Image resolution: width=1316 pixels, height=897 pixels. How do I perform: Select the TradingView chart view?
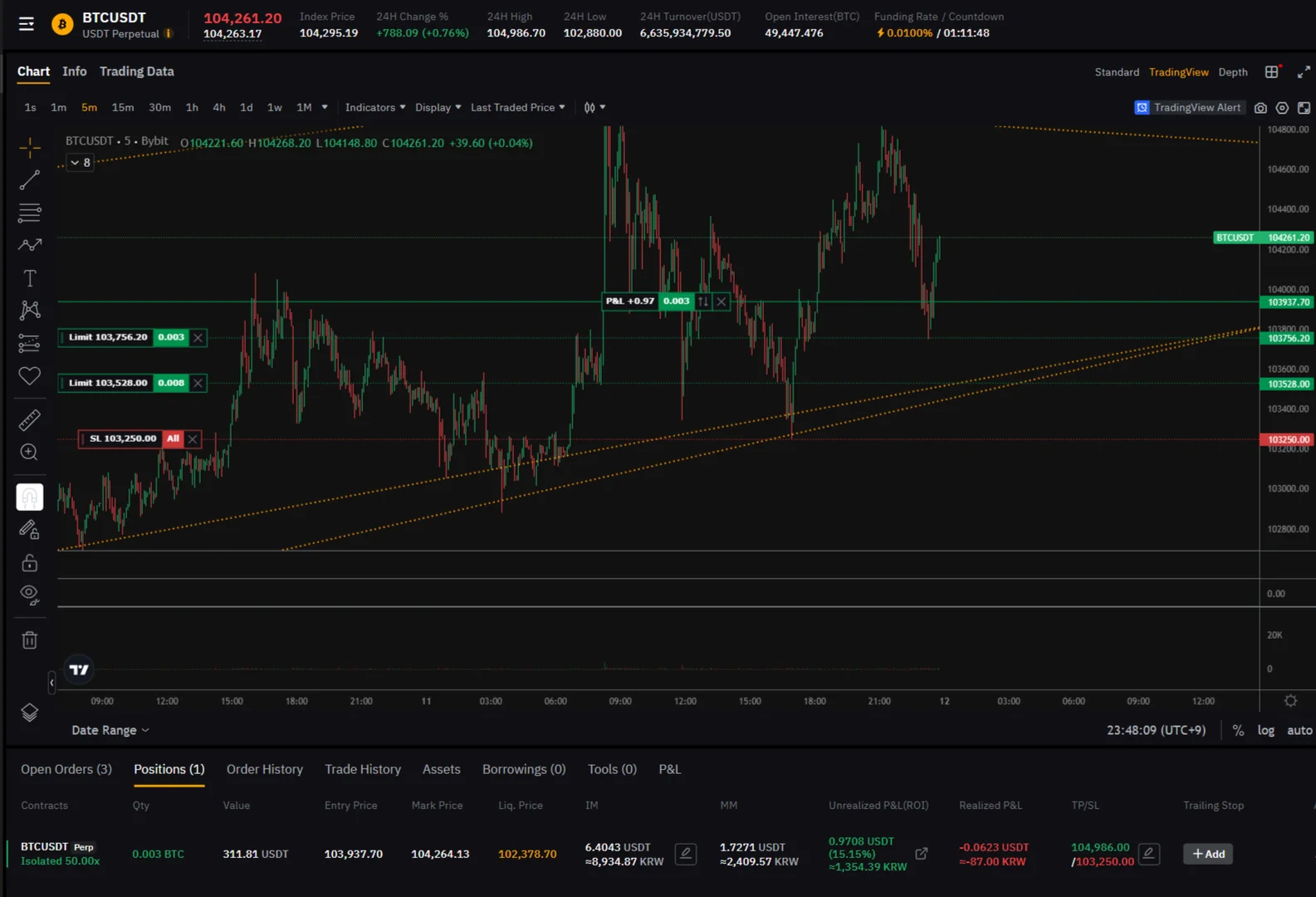coord(1178,72)
